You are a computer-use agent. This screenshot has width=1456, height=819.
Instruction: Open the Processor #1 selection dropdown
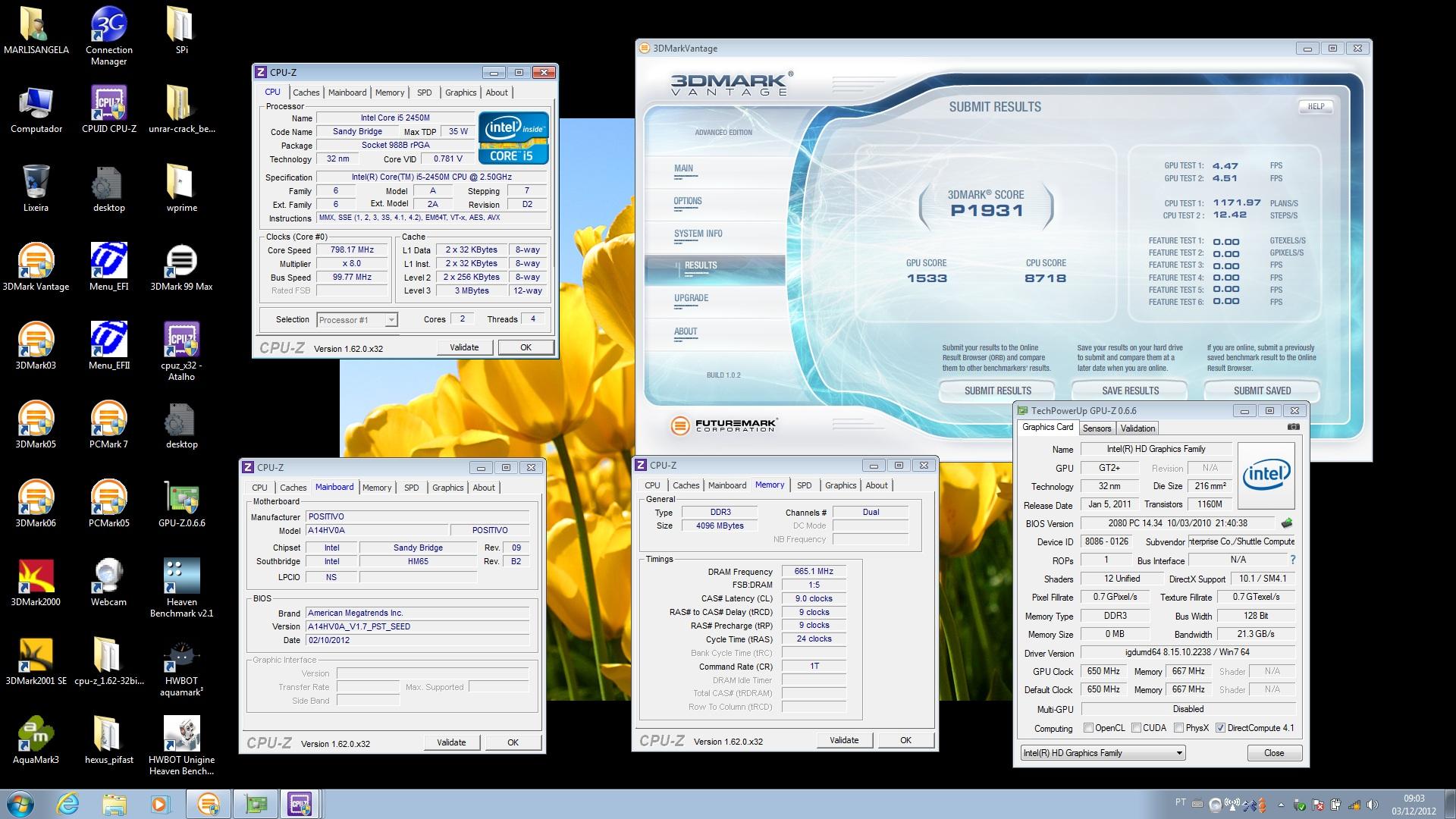tap(356, 320)
